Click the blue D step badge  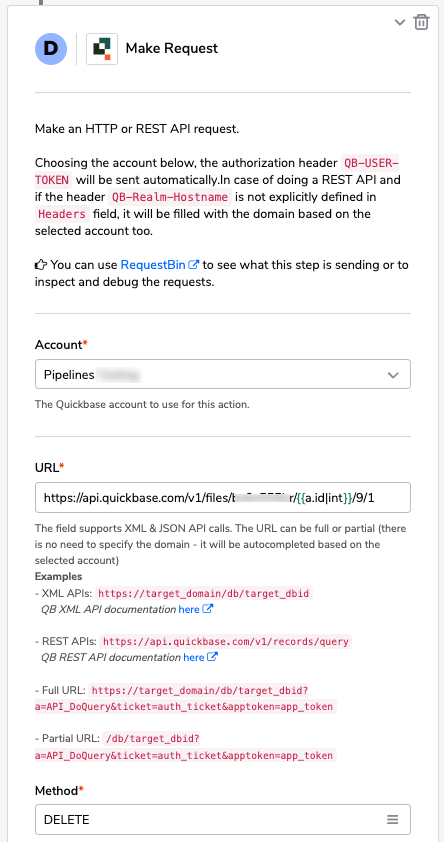pyautogui.click(x=51, y=49)
